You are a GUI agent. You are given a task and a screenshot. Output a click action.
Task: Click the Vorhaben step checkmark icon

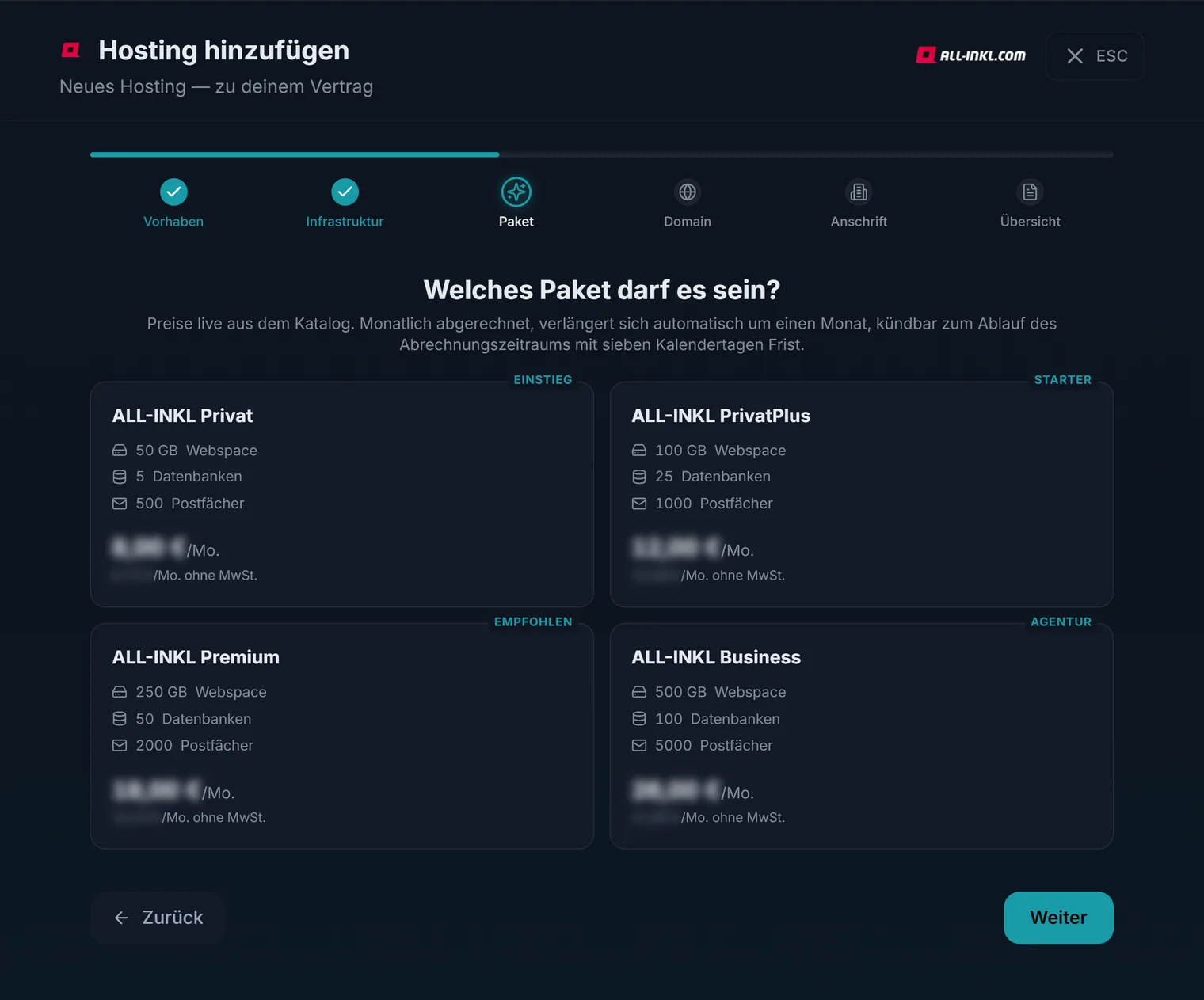(x=173, y=192)
